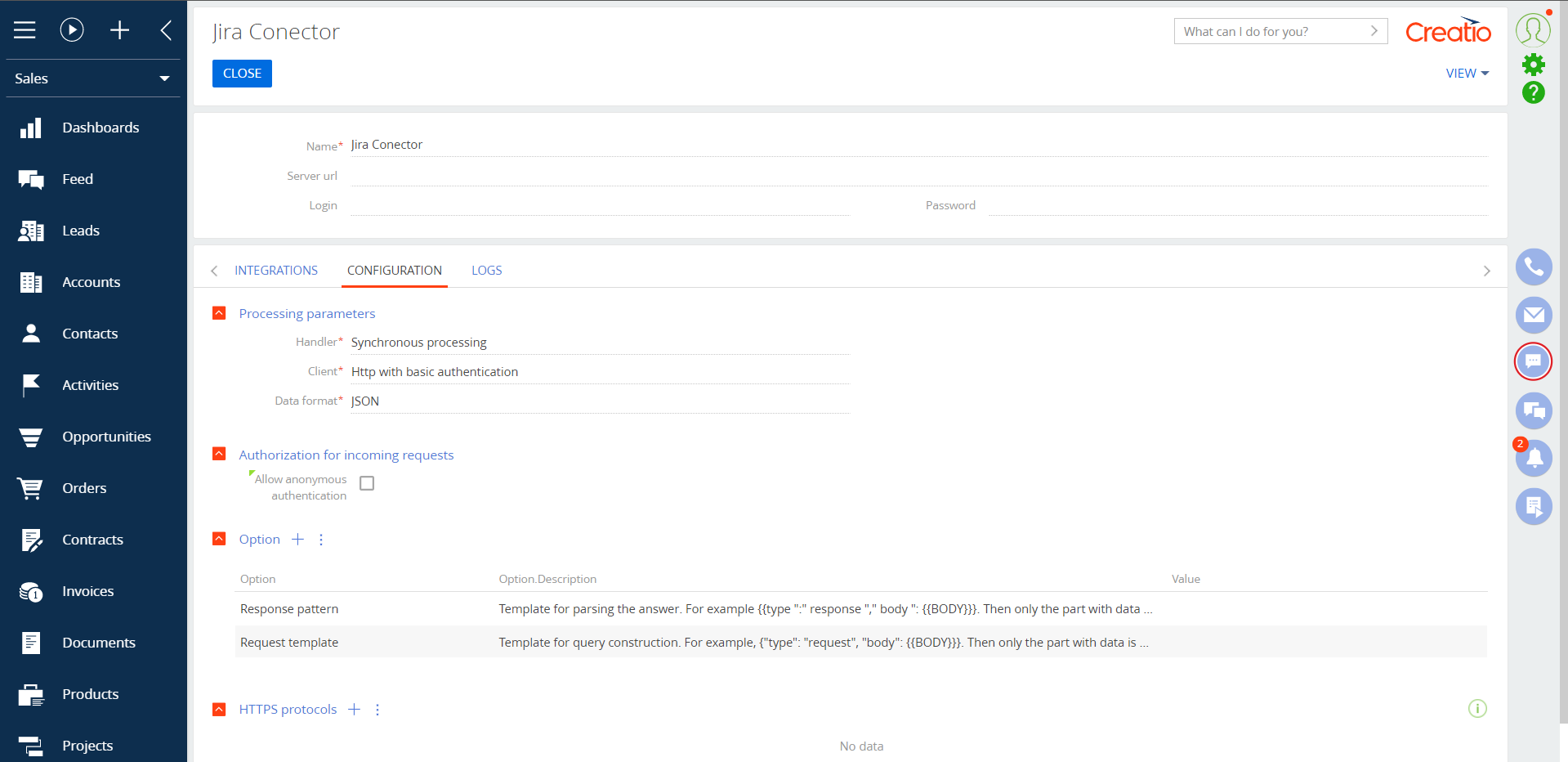Screen dimensions: 1568x762
Task: Open the email panel
Action: click(1534, 315)
